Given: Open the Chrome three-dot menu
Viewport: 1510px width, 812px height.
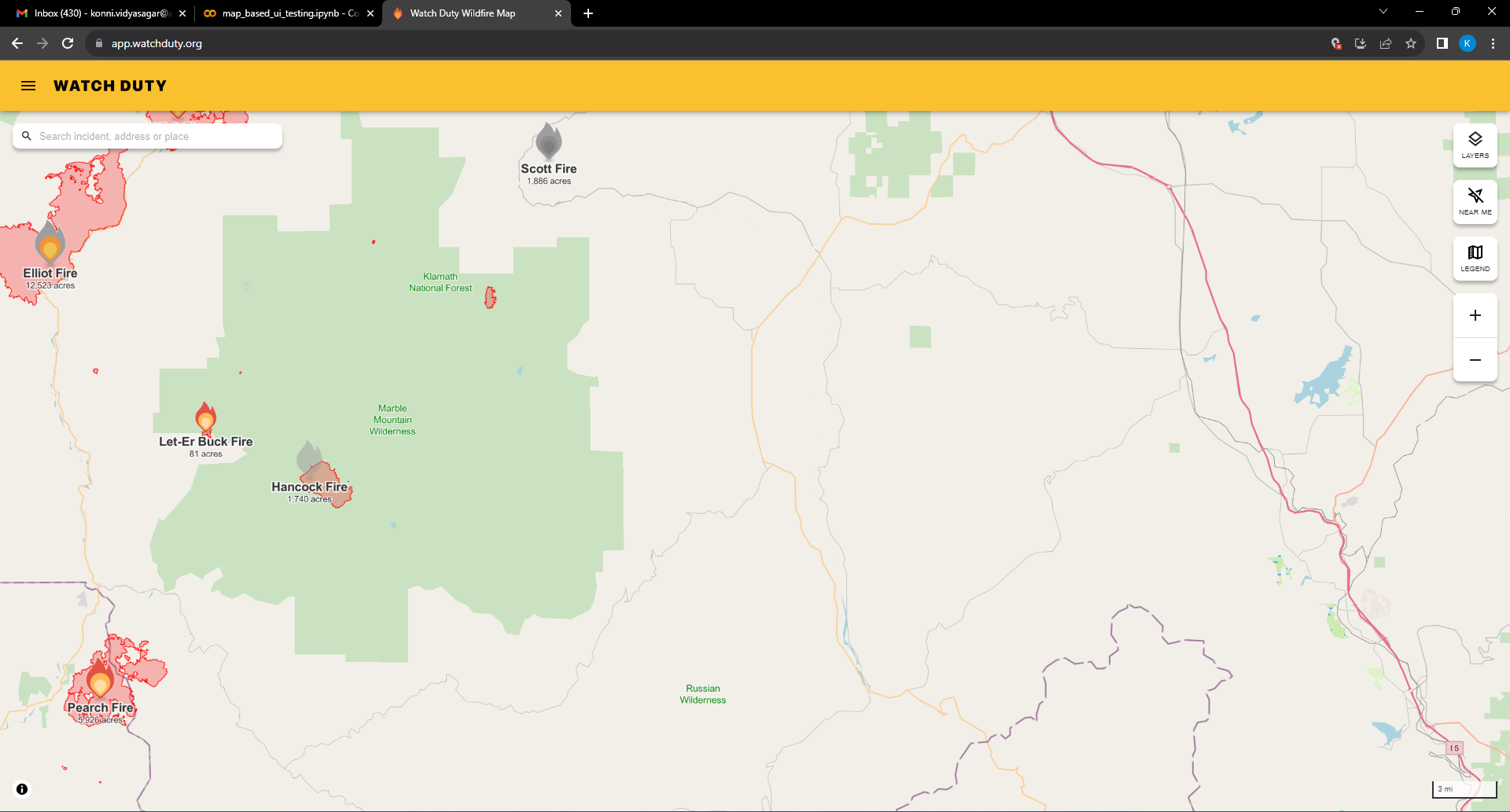Looking at the screenshot, I should [1493, 43].
